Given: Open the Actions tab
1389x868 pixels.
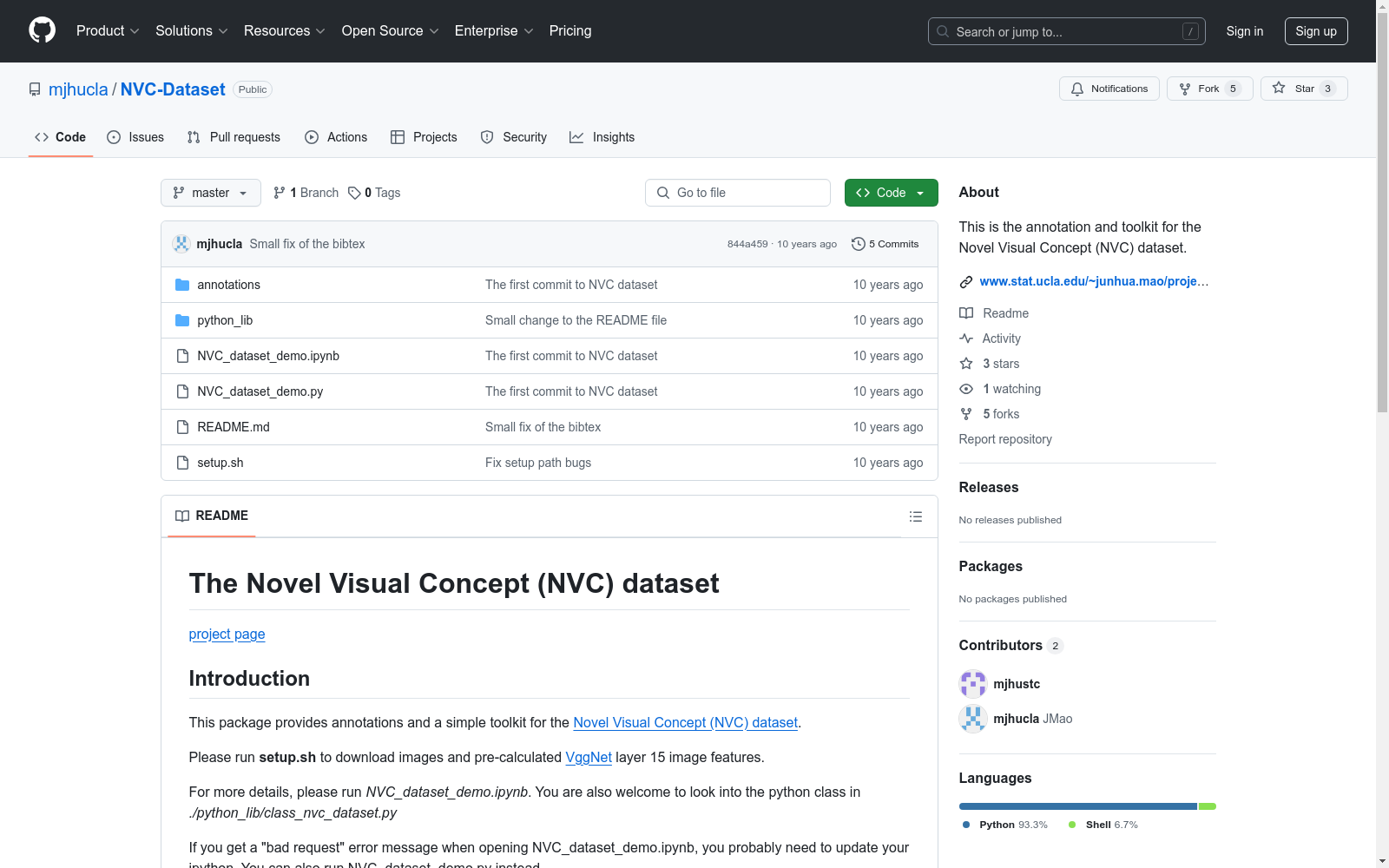Looking at the screenshot, I should pyautogui.click(x=336, y=137).
